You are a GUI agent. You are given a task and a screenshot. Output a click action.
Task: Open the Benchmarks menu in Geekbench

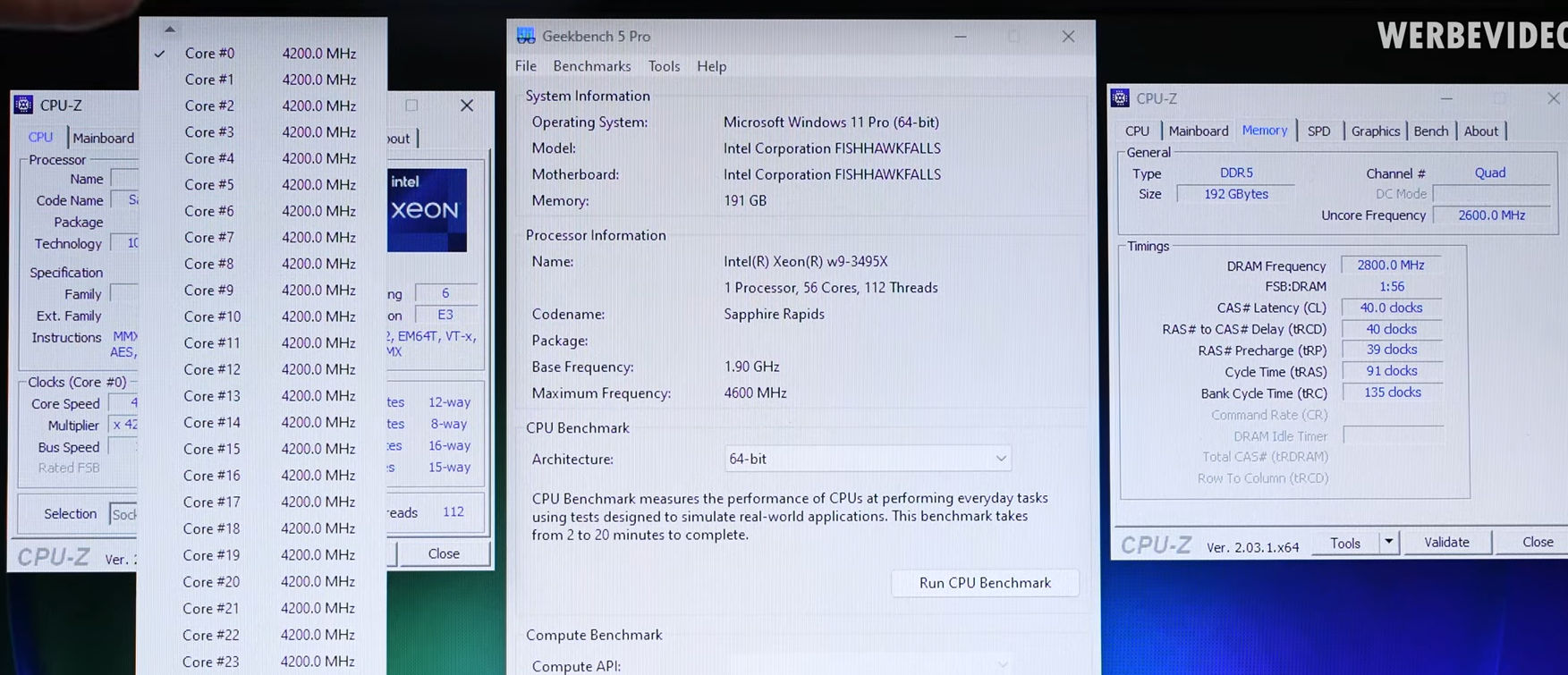592,66
